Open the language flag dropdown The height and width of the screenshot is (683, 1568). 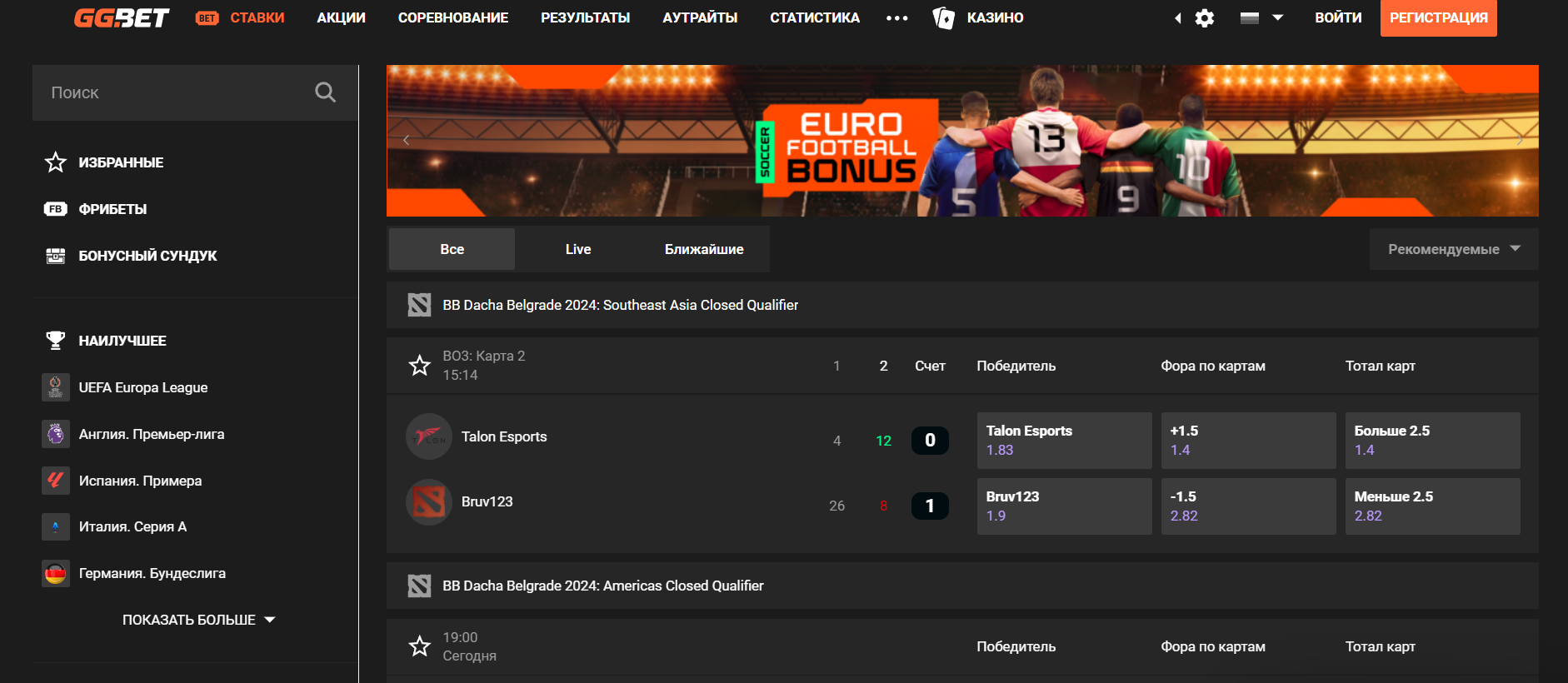point(1261,17)
